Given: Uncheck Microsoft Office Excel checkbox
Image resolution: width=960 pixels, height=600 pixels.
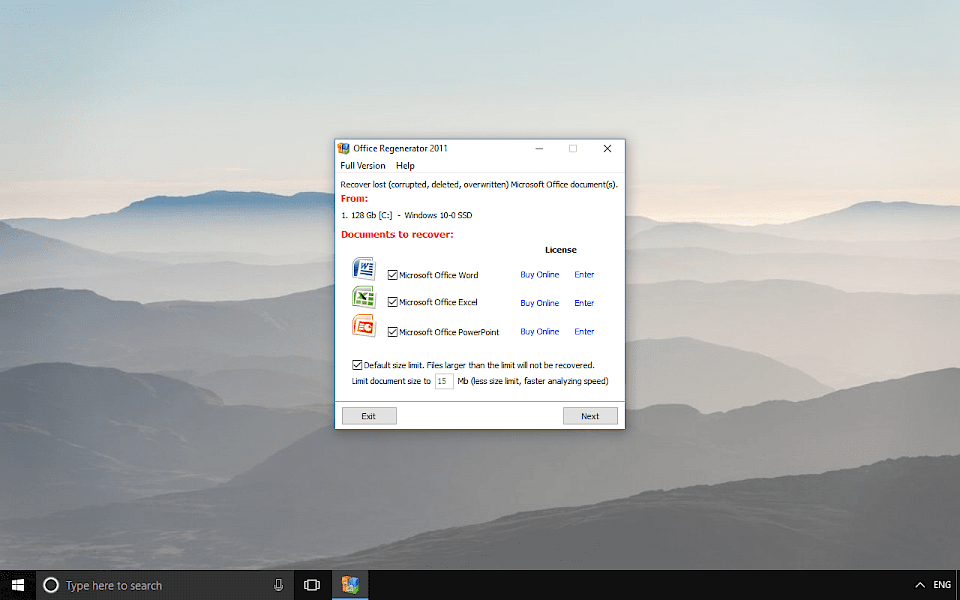Looking at the screenshot, I should coord(392,302).
